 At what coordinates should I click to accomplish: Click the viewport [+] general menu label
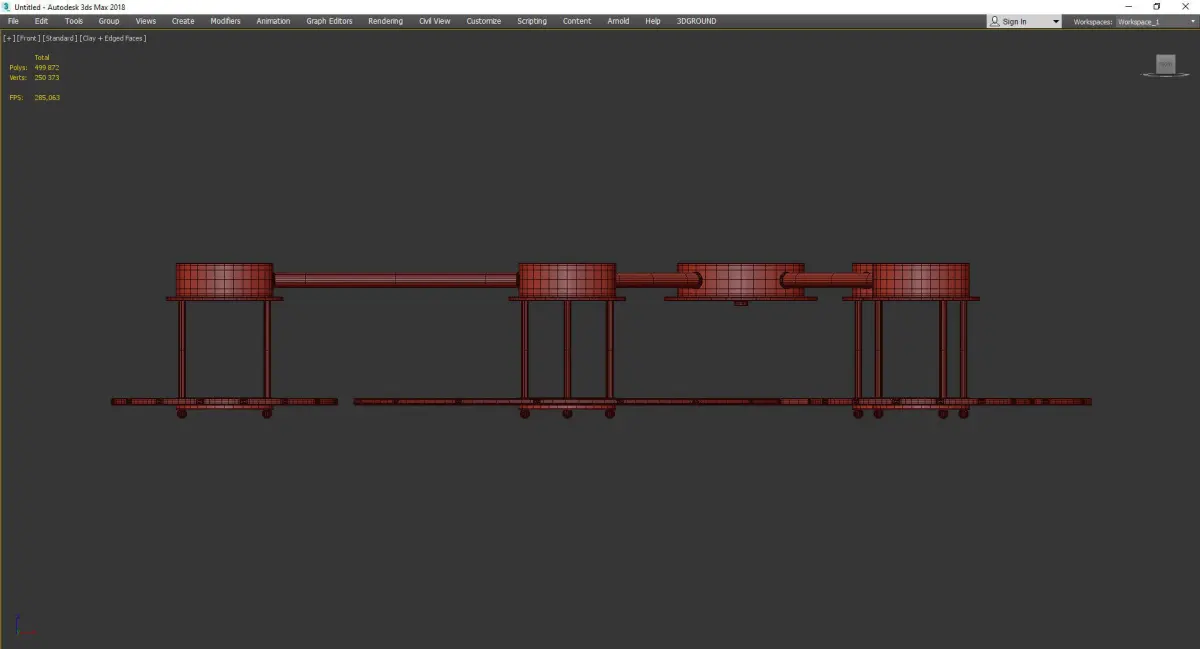(8, 38)
